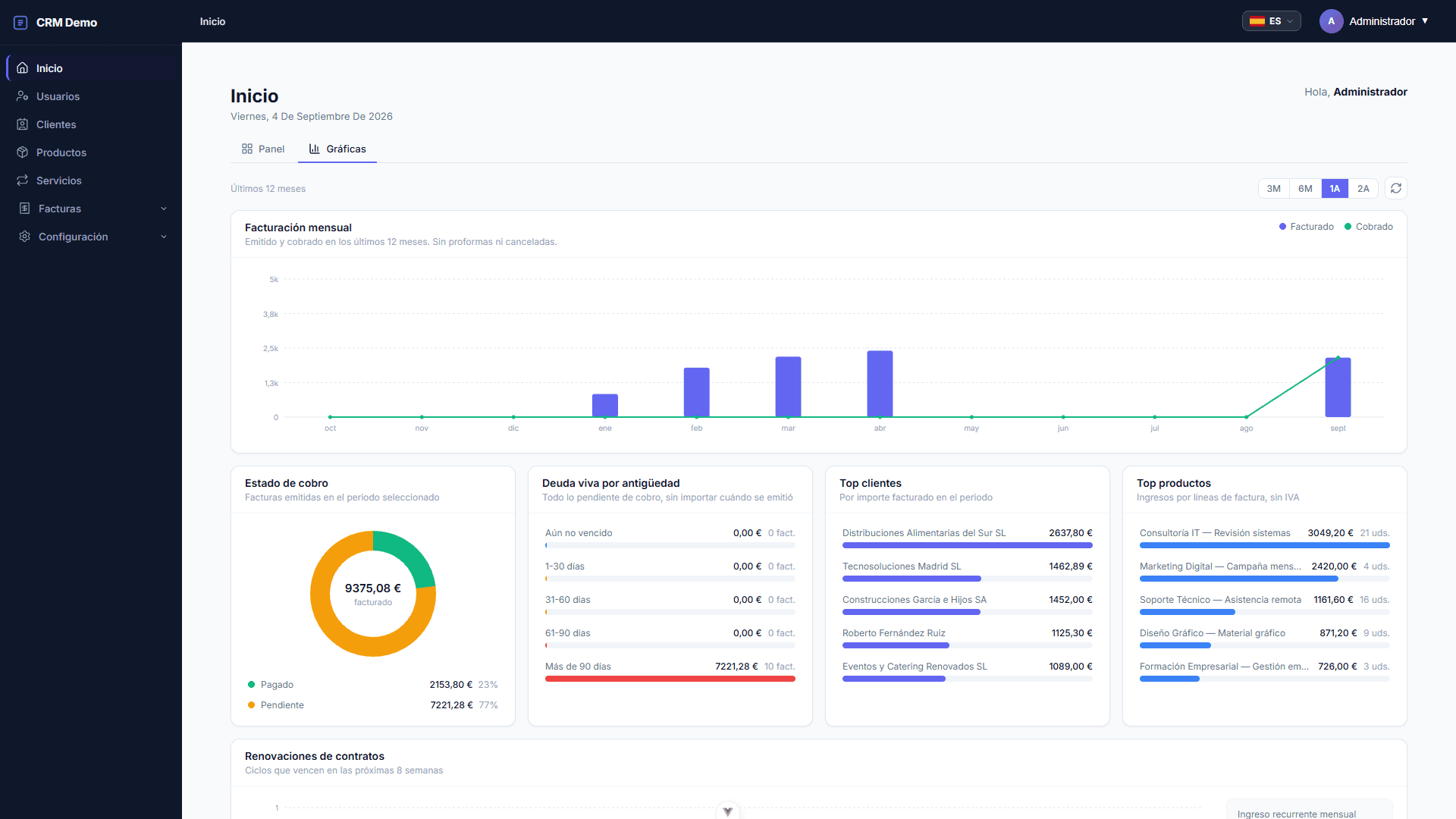Select the 3M period range

tap(1274, 189)
